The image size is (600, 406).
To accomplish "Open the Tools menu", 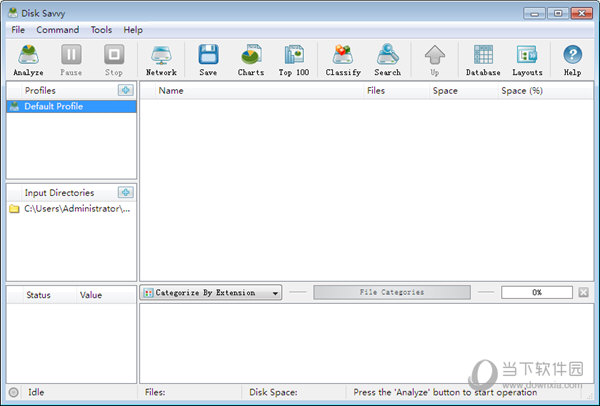I will pos(101,30).
